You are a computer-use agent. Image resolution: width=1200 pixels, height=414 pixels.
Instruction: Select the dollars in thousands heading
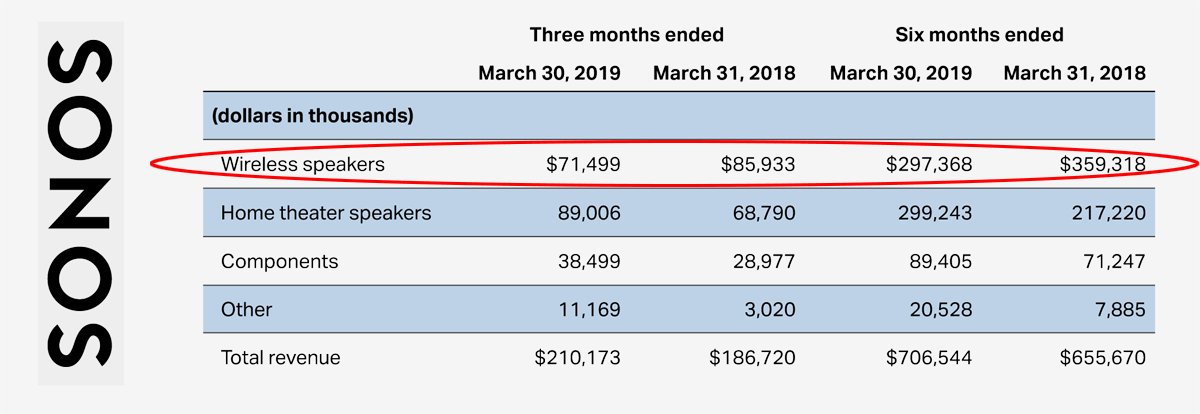click(x=312, y=116)
